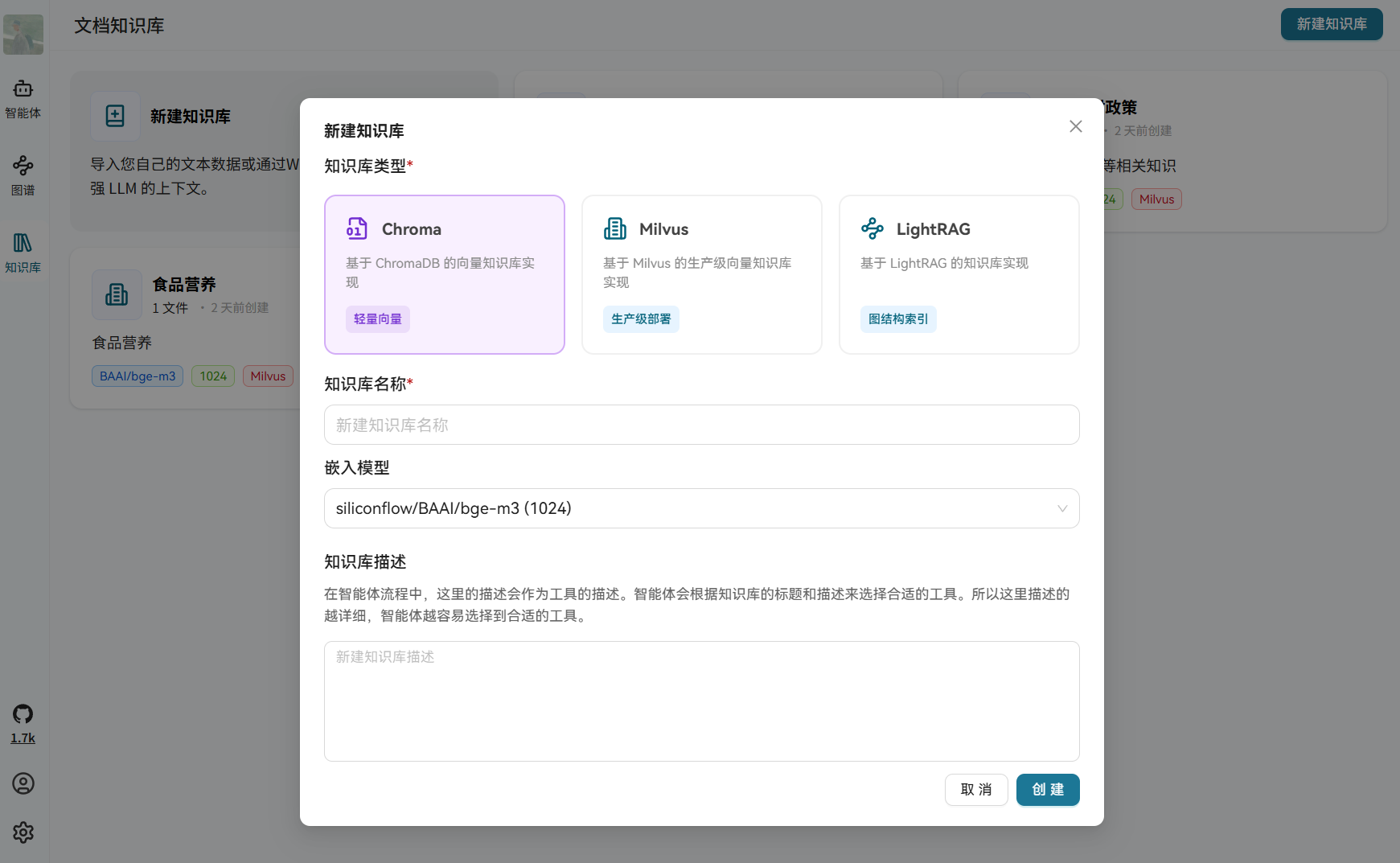Open the 图谱 graph icon in sidebar
Viewport: 1400px width, 863px height.
pyautogui.click(x=23, y=166)
